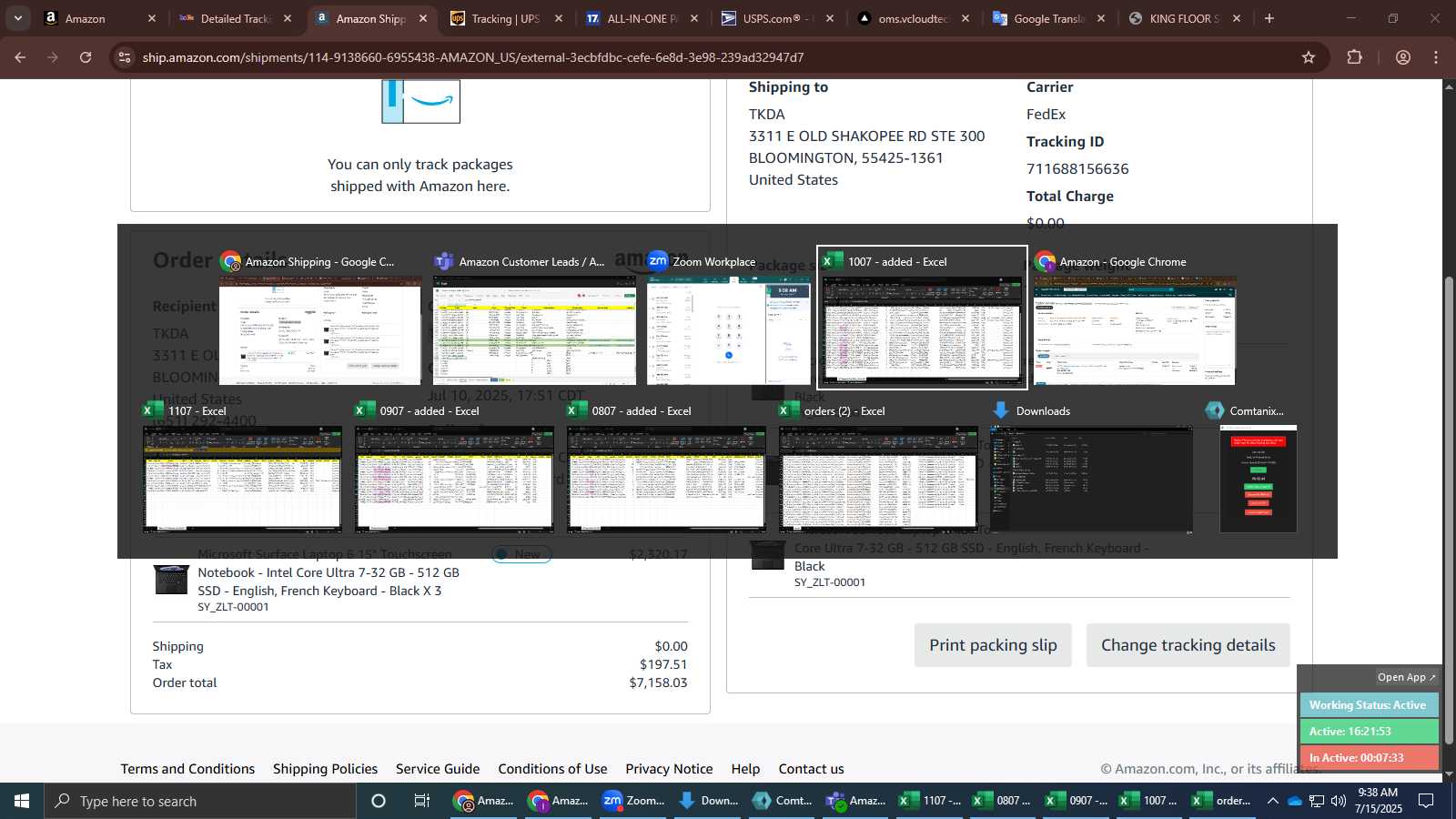Select 1007 - added Excel thumbnail

pyautogui.click(x=922, y=318)
